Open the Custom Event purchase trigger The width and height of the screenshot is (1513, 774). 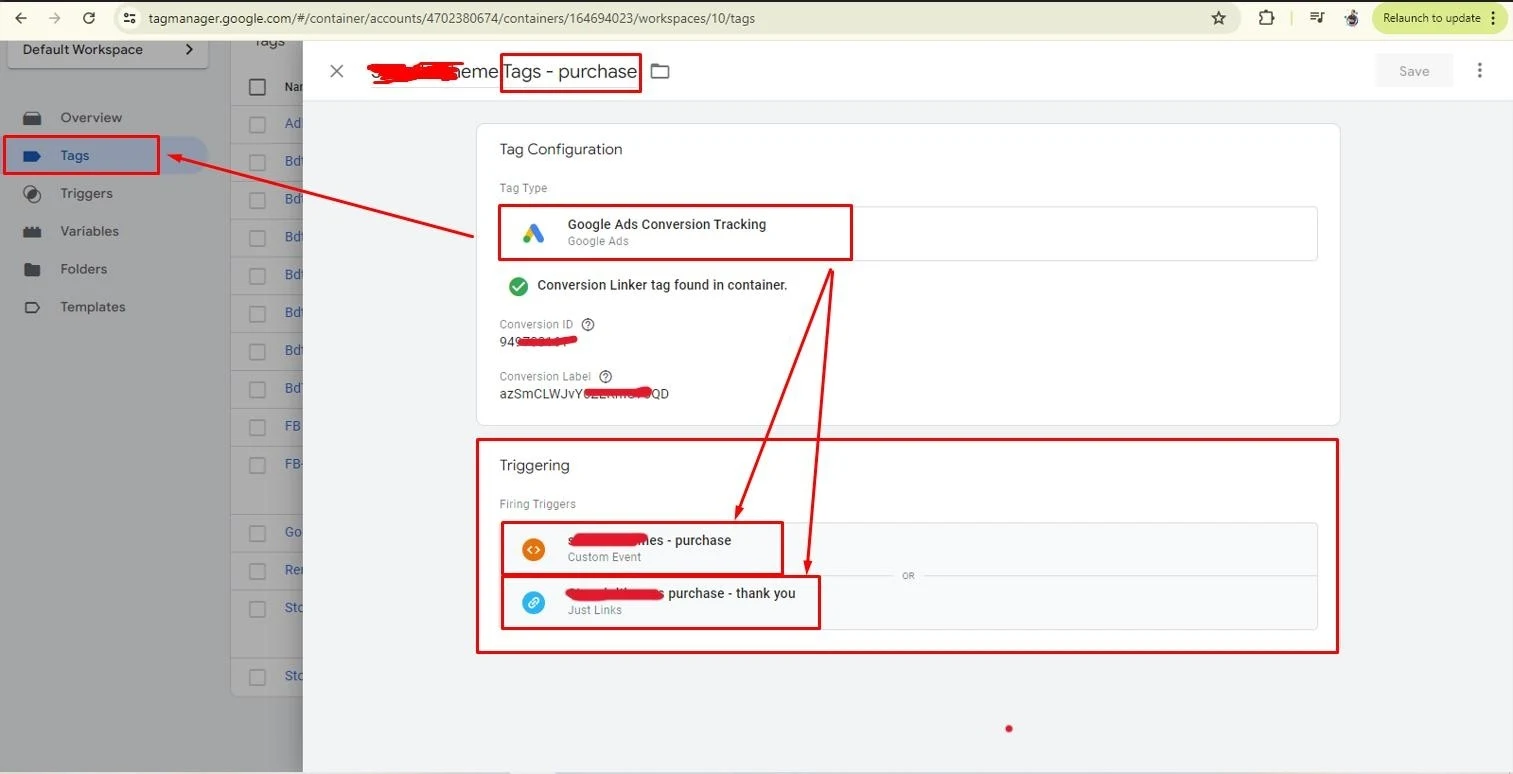(908, 549)
